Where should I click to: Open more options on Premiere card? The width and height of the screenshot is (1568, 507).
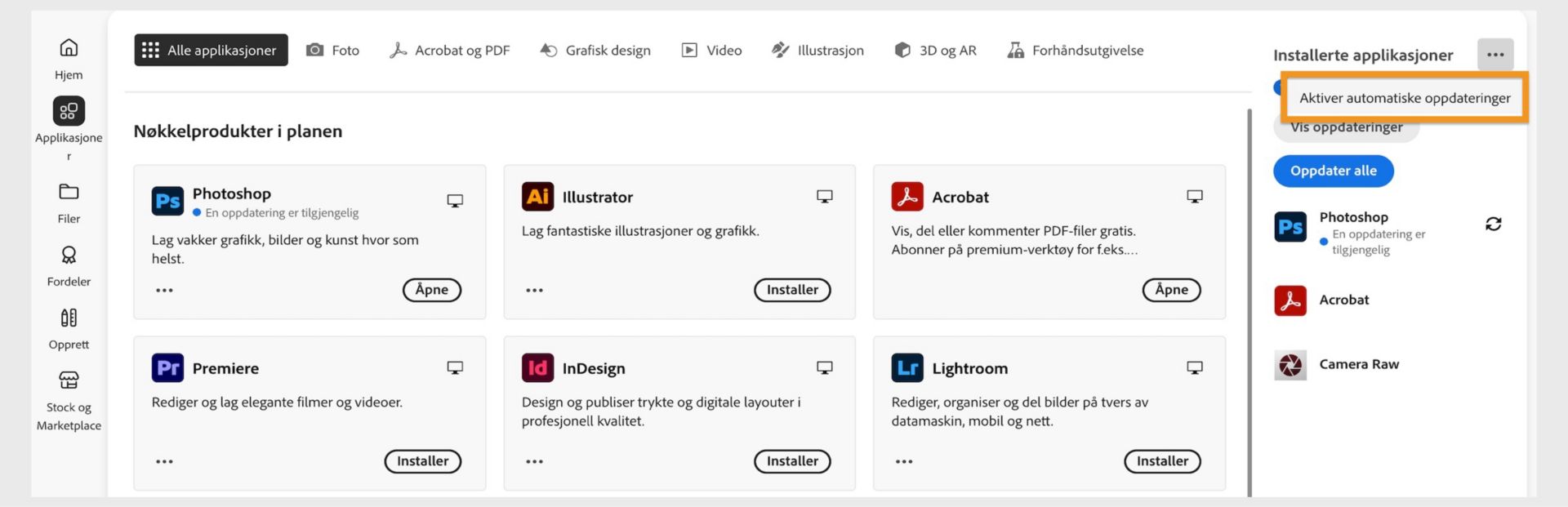164,461
